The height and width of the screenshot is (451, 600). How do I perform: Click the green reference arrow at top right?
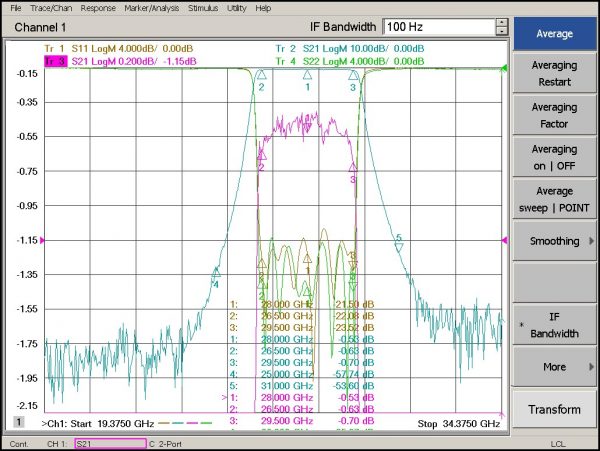tap(505, 68)
